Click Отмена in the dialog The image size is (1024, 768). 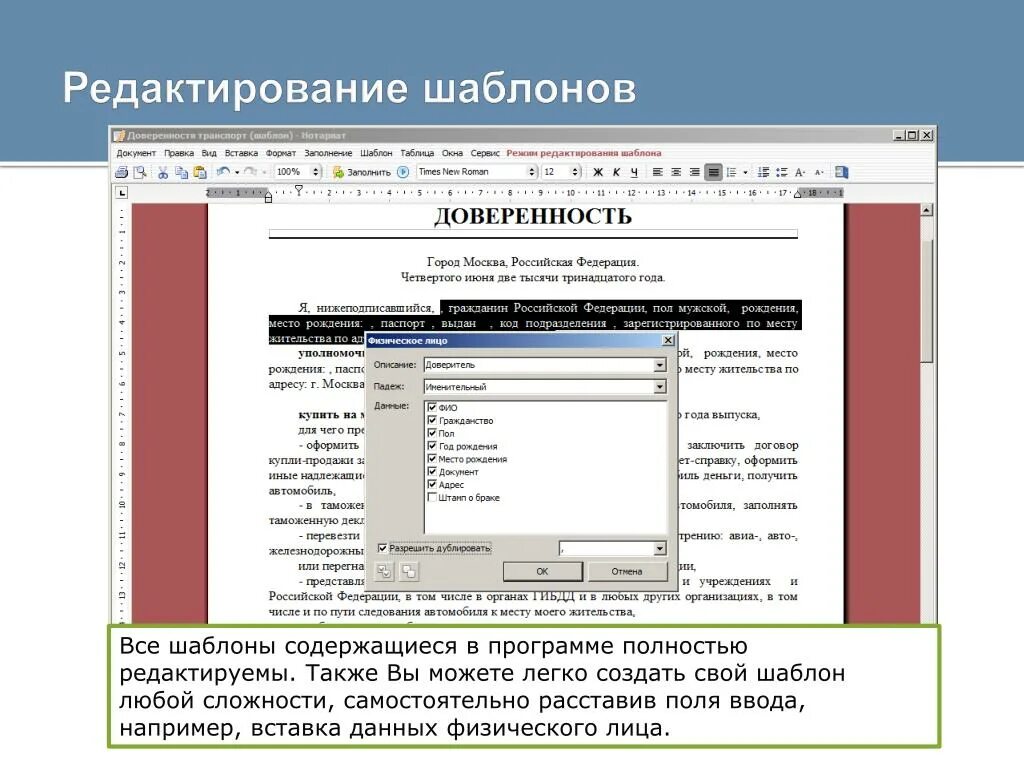tap(627, 571)
